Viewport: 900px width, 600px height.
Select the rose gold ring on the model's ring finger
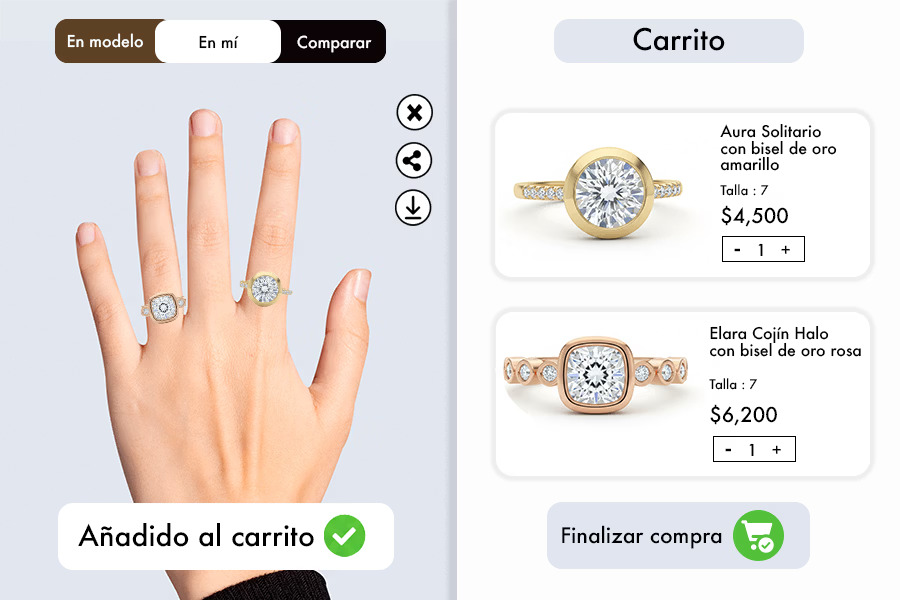(x=164, y=308)
